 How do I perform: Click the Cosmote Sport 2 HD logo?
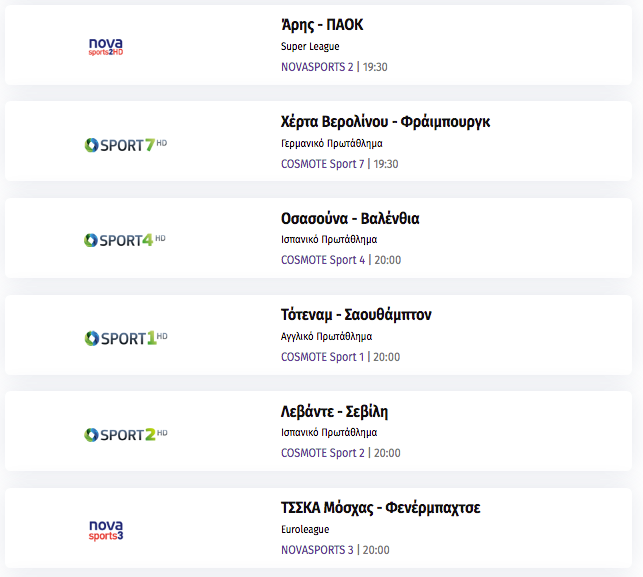pos(125,435)
